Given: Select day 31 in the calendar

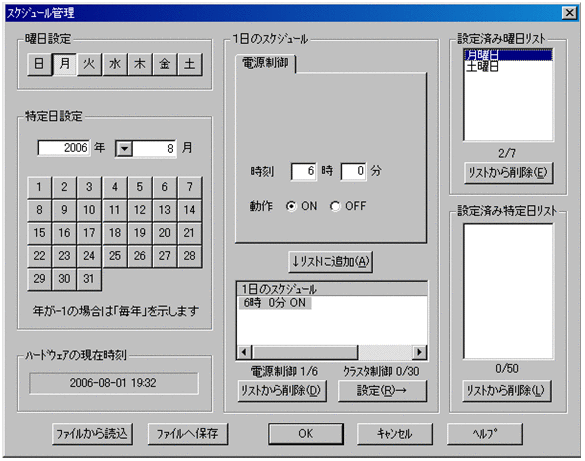Looking at the screenshot, I should 89,279.
